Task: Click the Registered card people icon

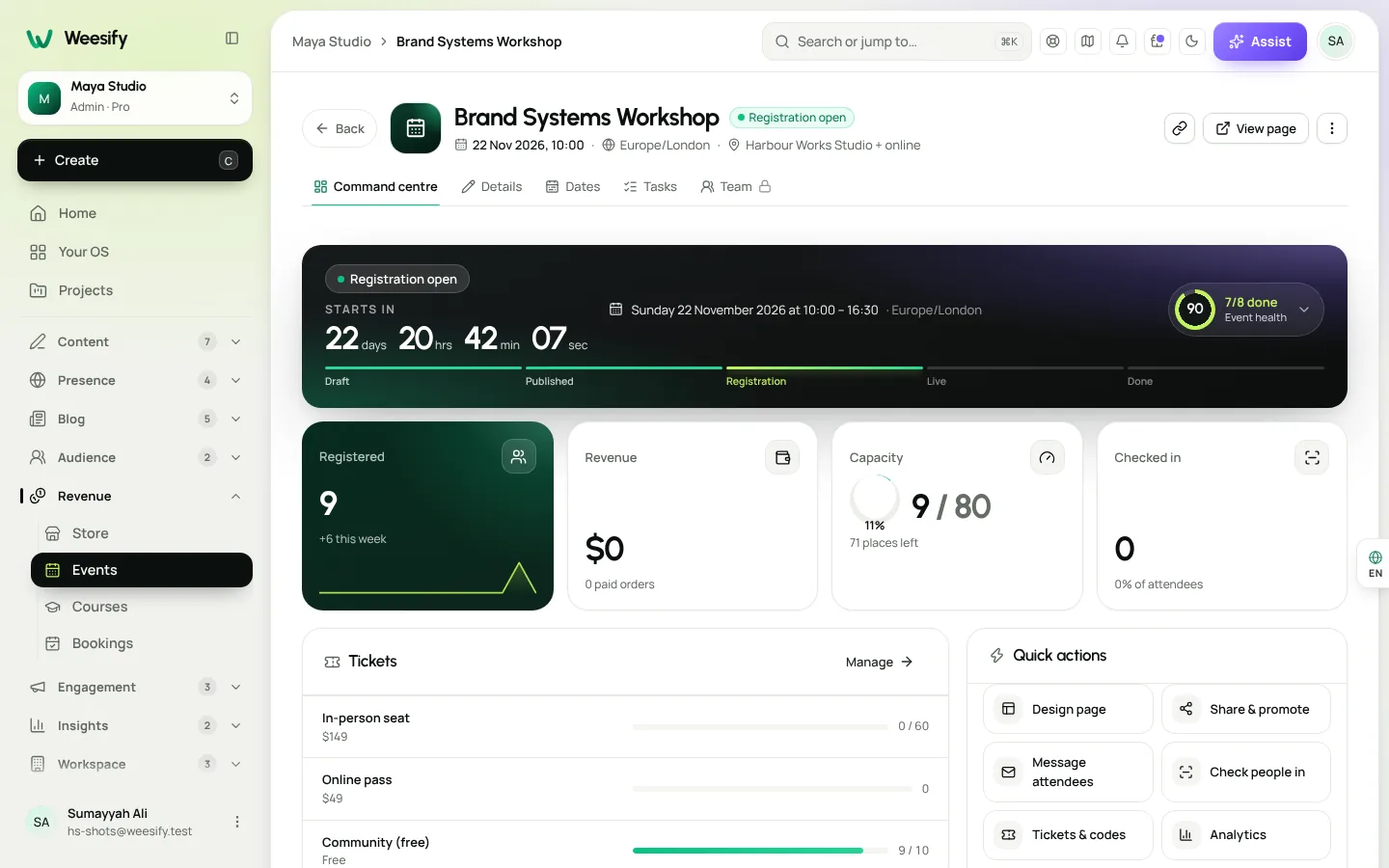Action: tap(519, 456)
